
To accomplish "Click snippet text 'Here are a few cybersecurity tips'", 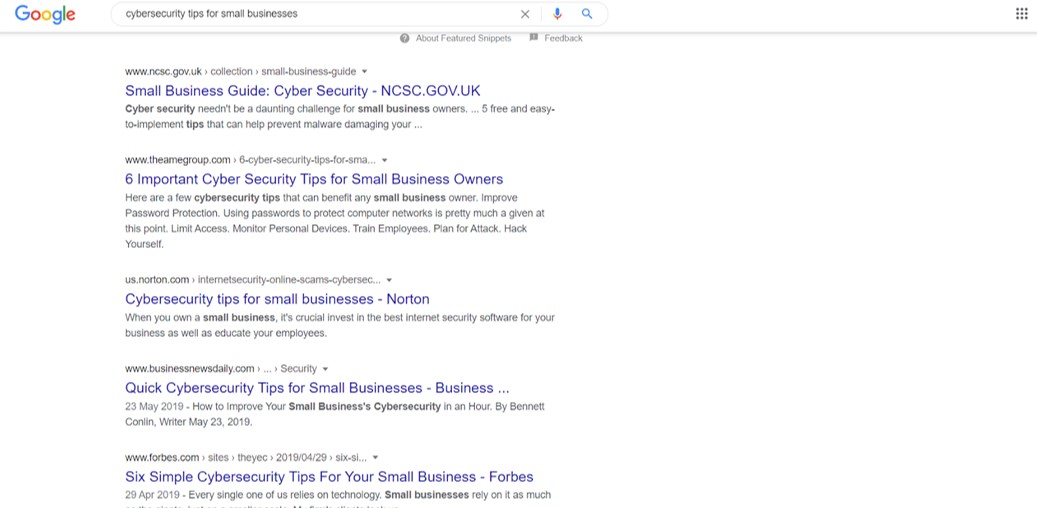I will point(204,198).
